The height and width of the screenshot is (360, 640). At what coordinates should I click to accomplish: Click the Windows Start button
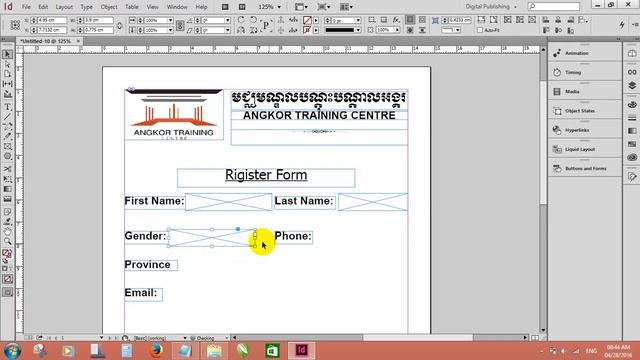[12, 351]
